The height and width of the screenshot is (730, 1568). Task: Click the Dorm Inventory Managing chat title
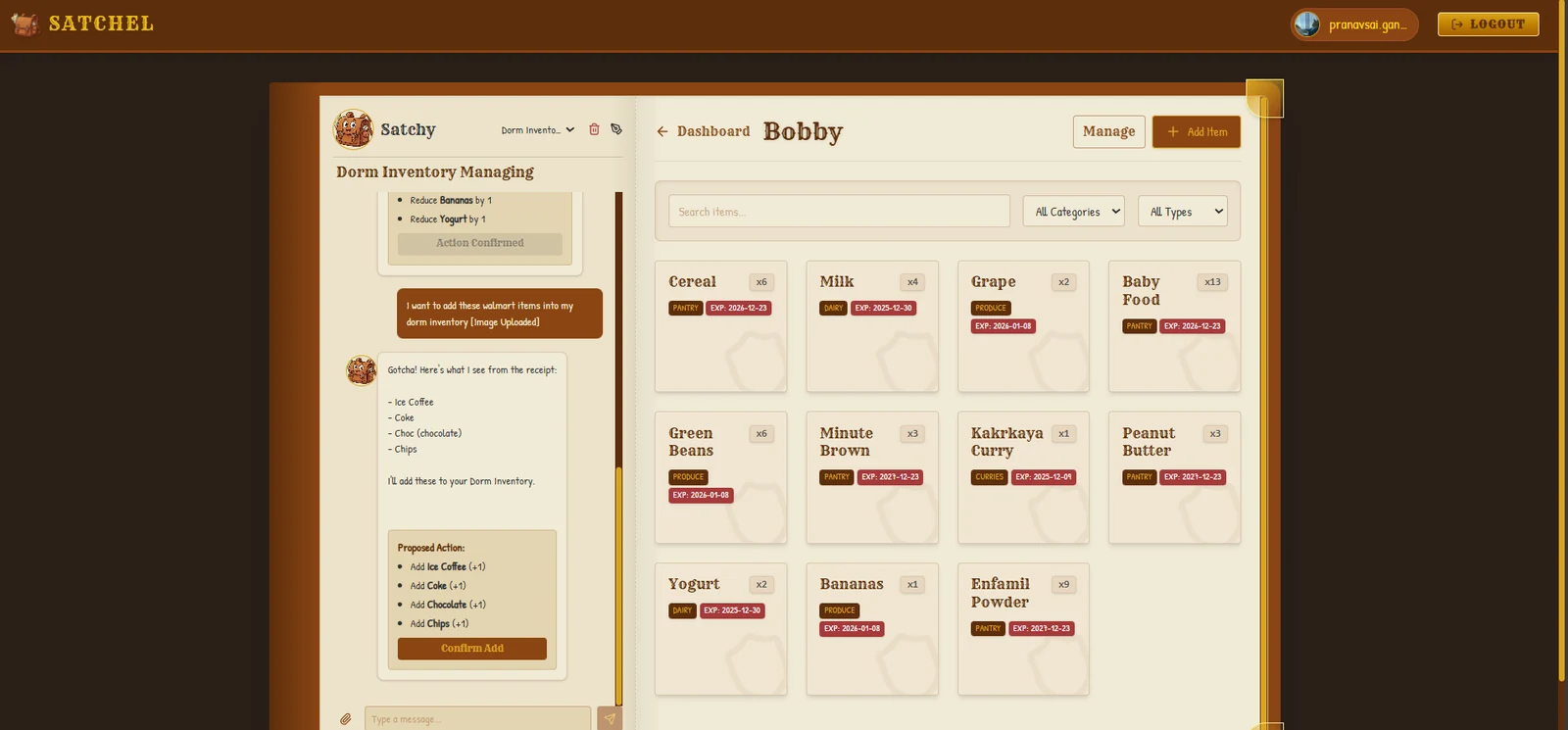click(x=435, y=171)
